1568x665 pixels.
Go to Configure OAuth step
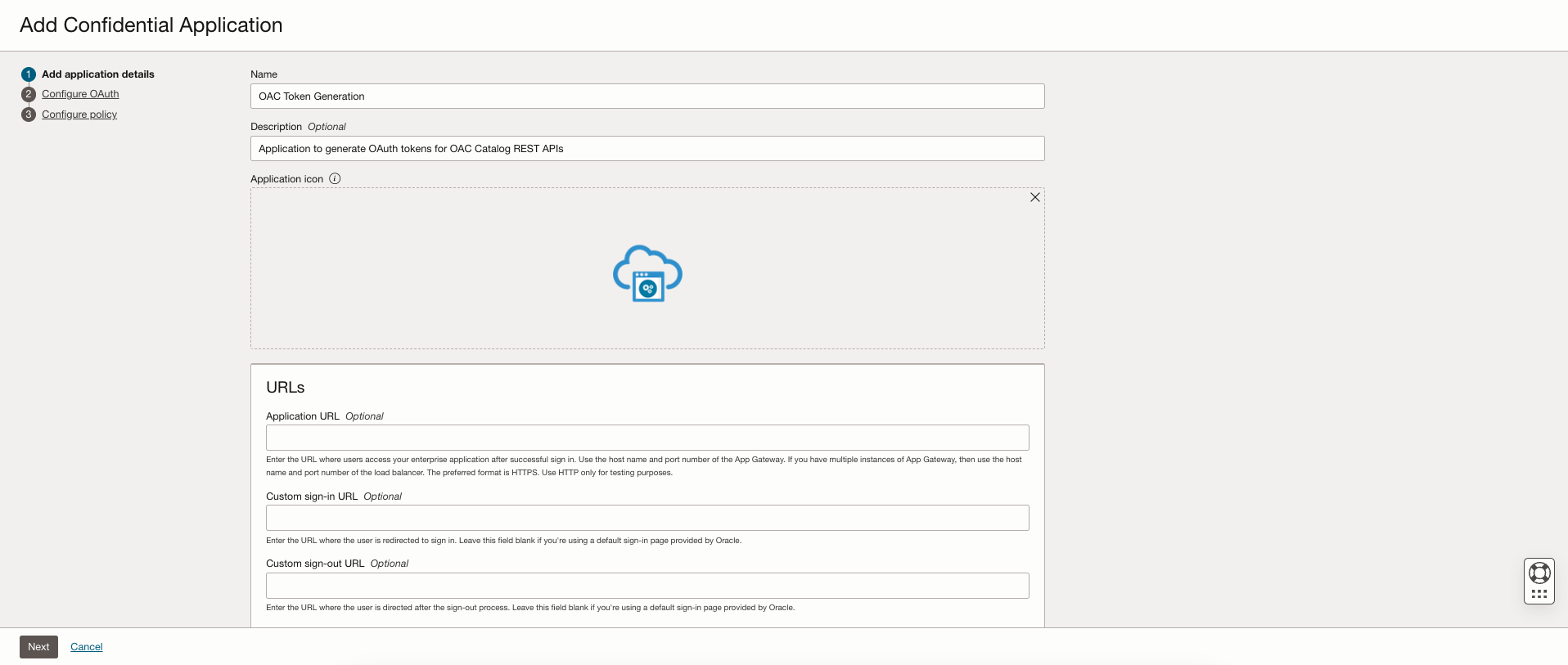(x=80, y=94)
